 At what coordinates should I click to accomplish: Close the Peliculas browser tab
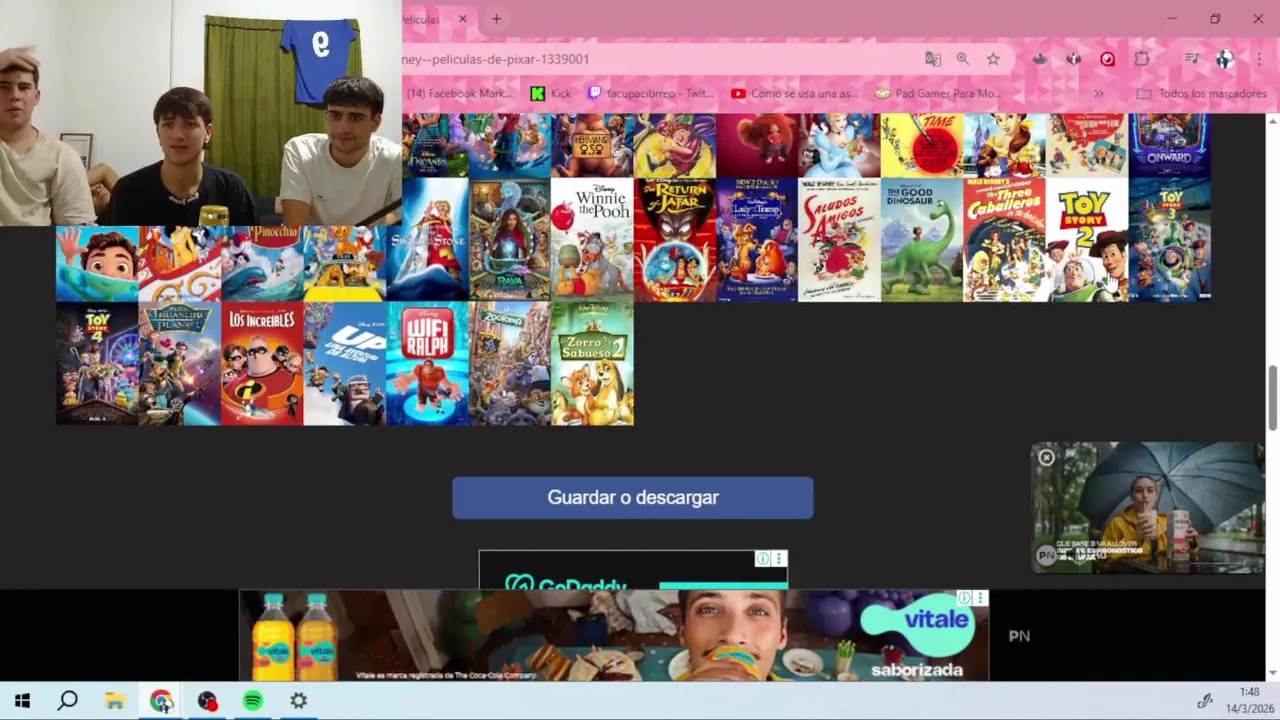462,19
